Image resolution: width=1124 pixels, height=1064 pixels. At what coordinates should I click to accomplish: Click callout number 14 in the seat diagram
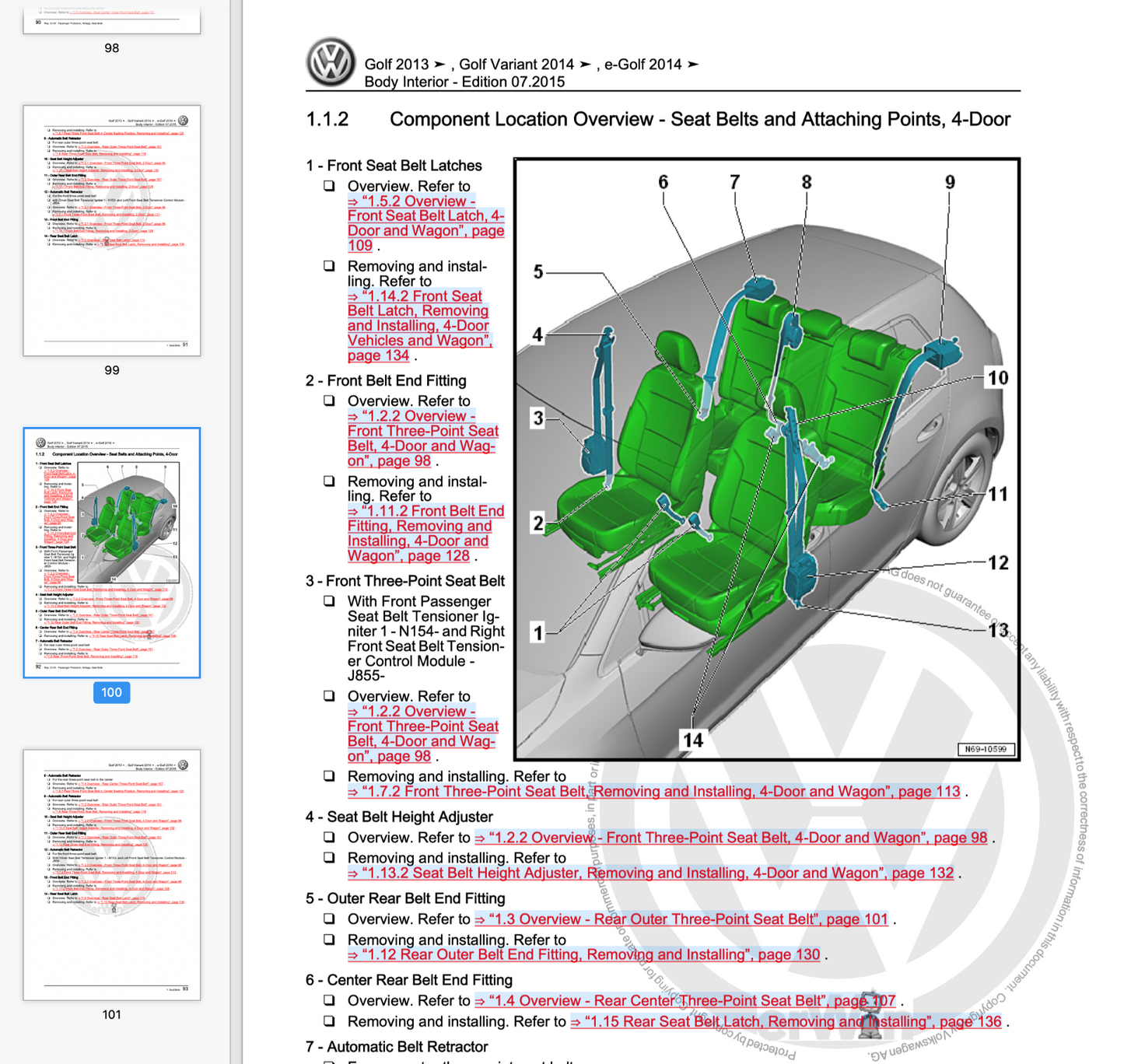(x=692, y=740)
